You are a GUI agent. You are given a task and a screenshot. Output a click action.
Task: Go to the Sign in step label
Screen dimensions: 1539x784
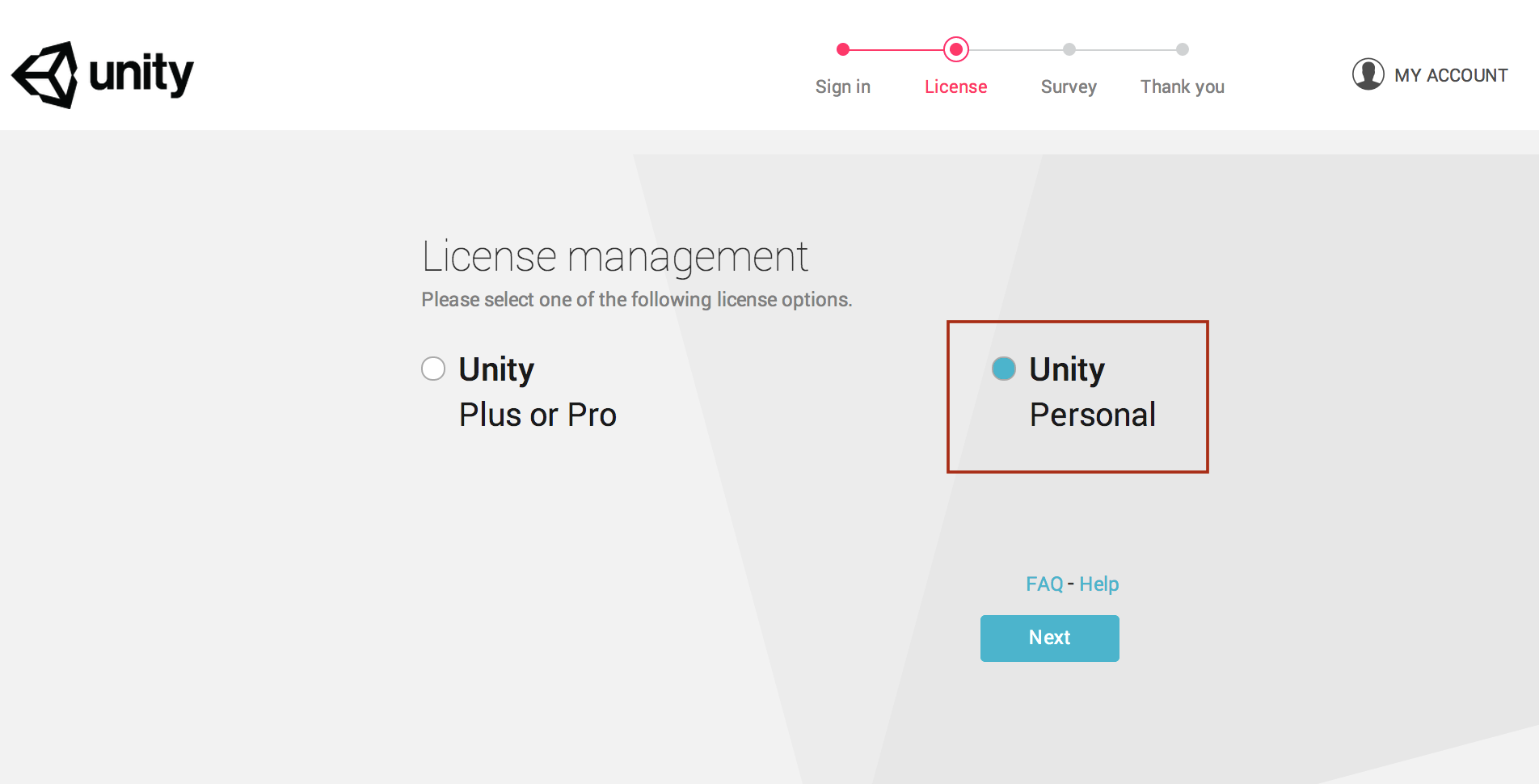point(842,86)
